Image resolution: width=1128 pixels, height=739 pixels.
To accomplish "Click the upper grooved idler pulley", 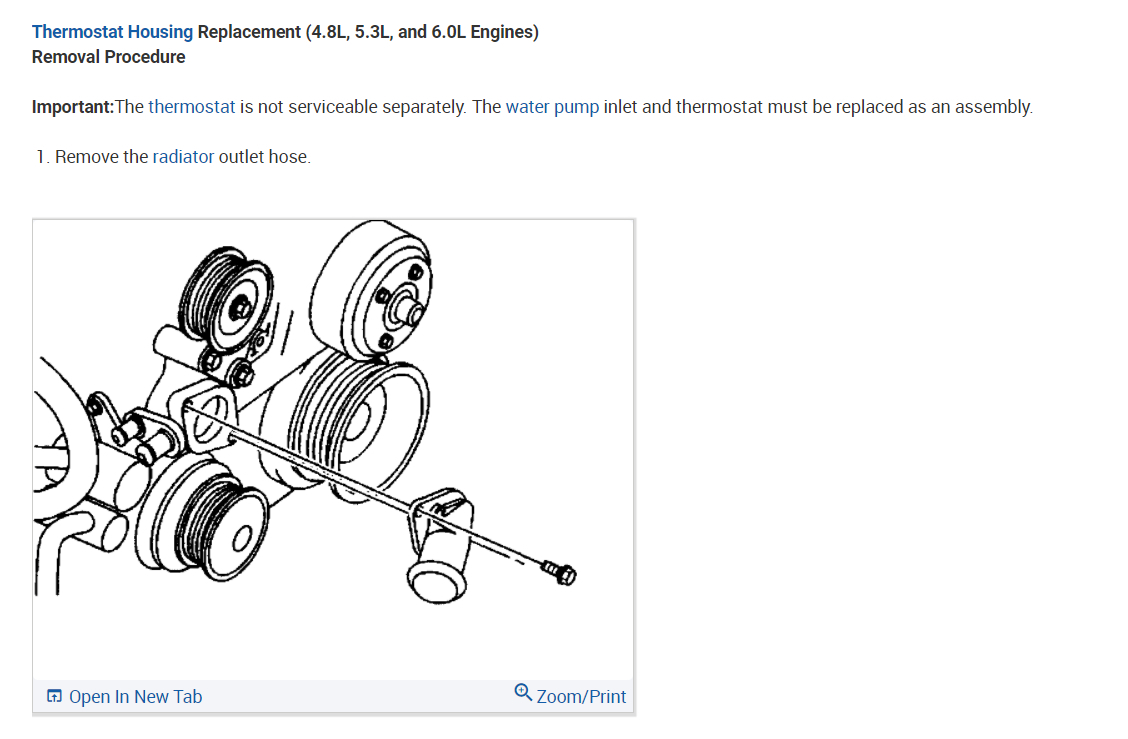I will [x=225, y=299].
